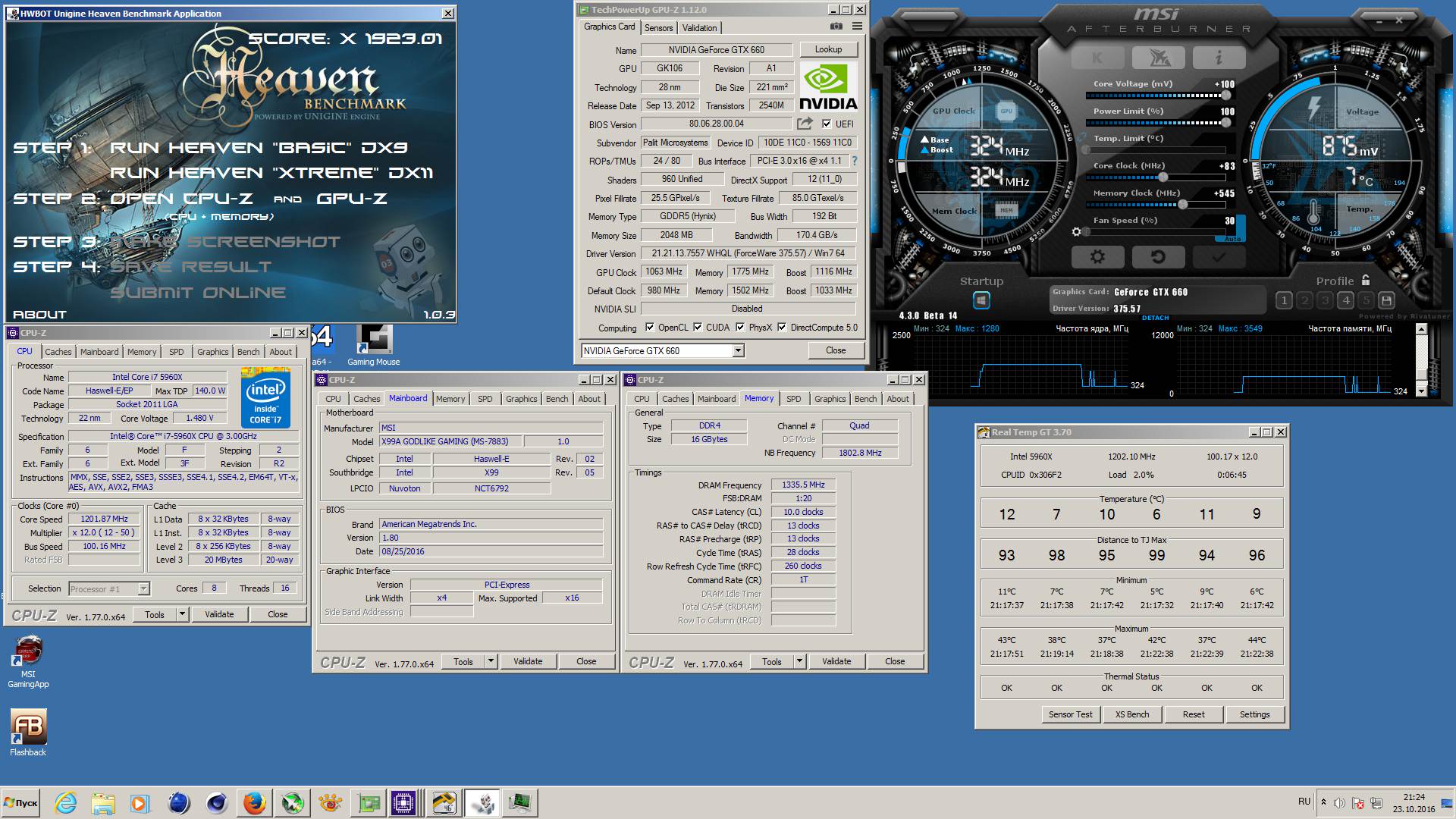Switch to Validation tab in GPU-Z

pyautogui.click(x=699, y=27)
